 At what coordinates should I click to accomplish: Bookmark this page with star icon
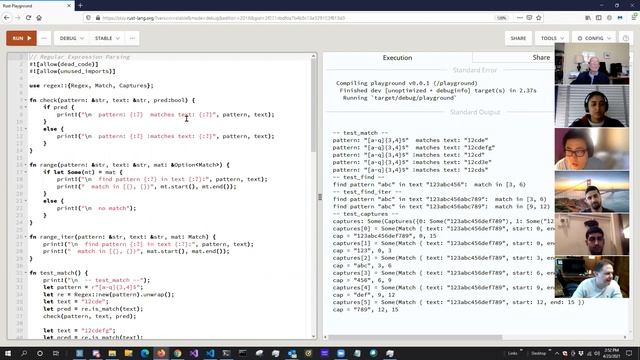pos(538,18)
